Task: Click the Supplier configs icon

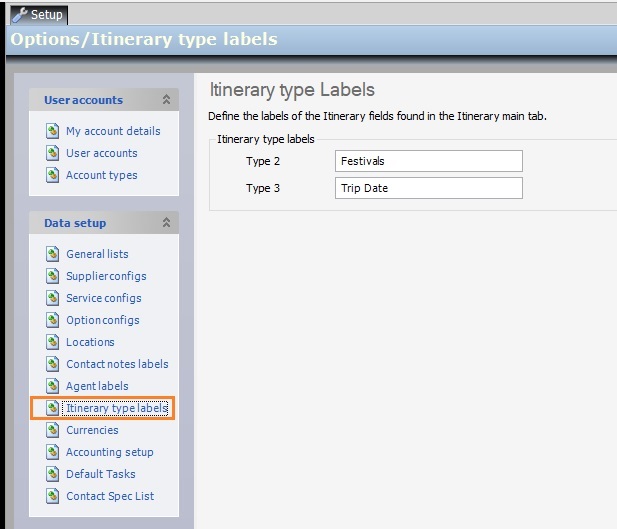Action: [x=53, y=276]
